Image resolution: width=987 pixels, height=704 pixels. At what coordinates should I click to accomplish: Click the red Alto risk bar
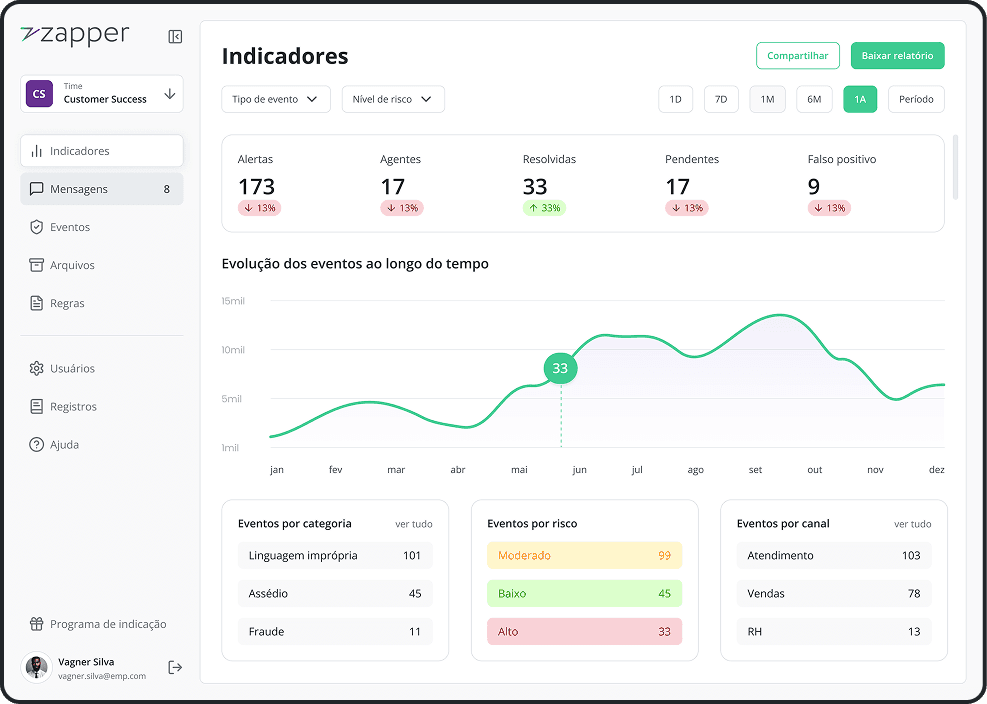tap(584, 632)
